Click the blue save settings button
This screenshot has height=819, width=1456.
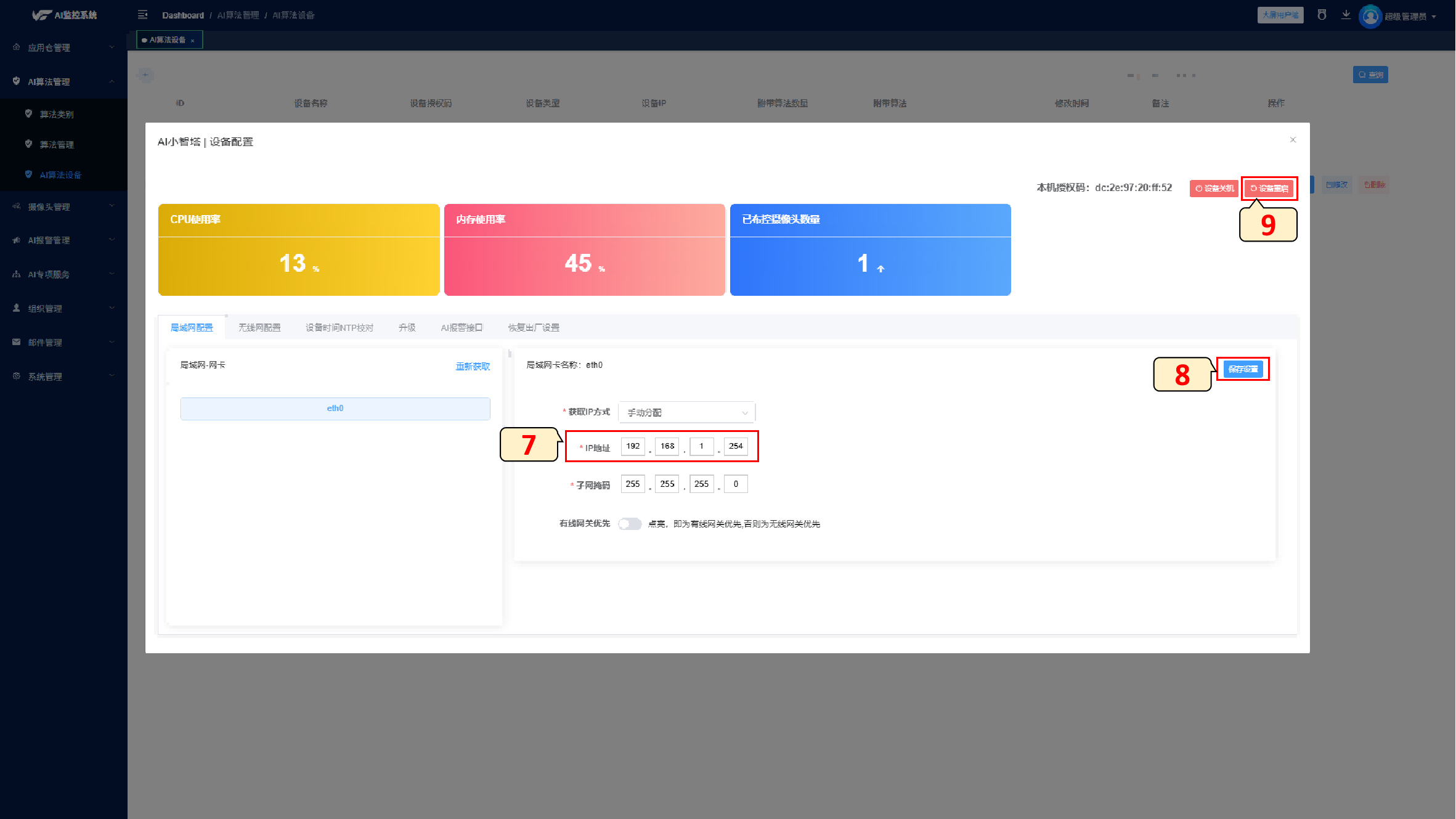pyautogui.click(x=1243, y=369)
